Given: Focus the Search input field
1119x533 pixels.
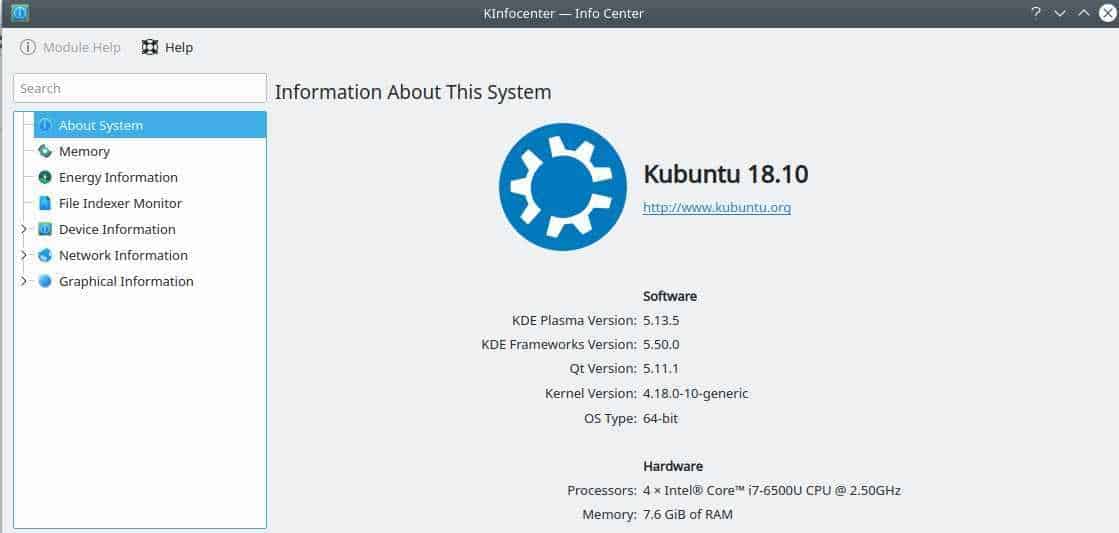Looking at the screenshot, I should tap(140, 88).
